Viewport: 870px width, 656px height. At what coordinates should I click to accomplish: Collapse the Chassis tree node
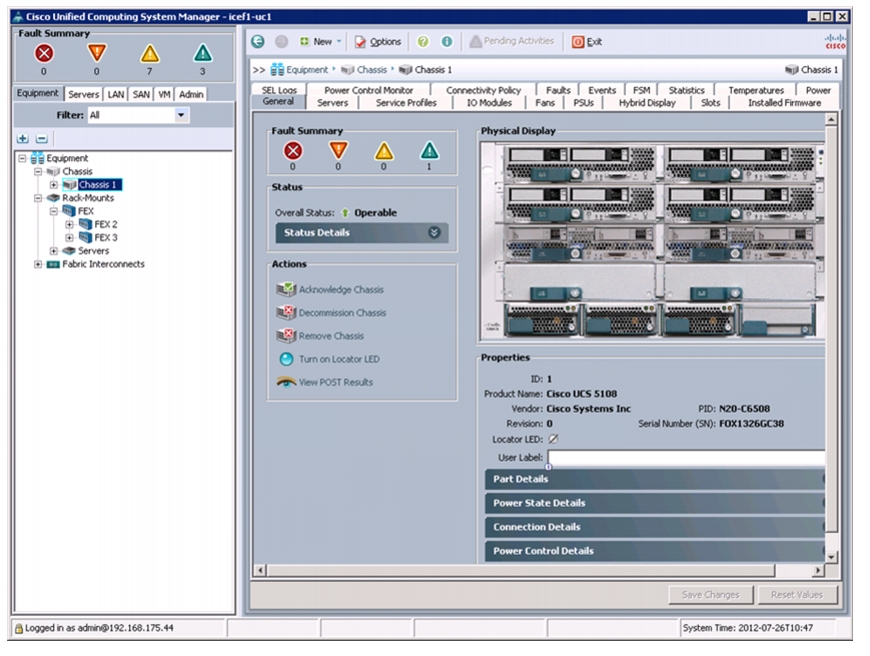(38, 171)
